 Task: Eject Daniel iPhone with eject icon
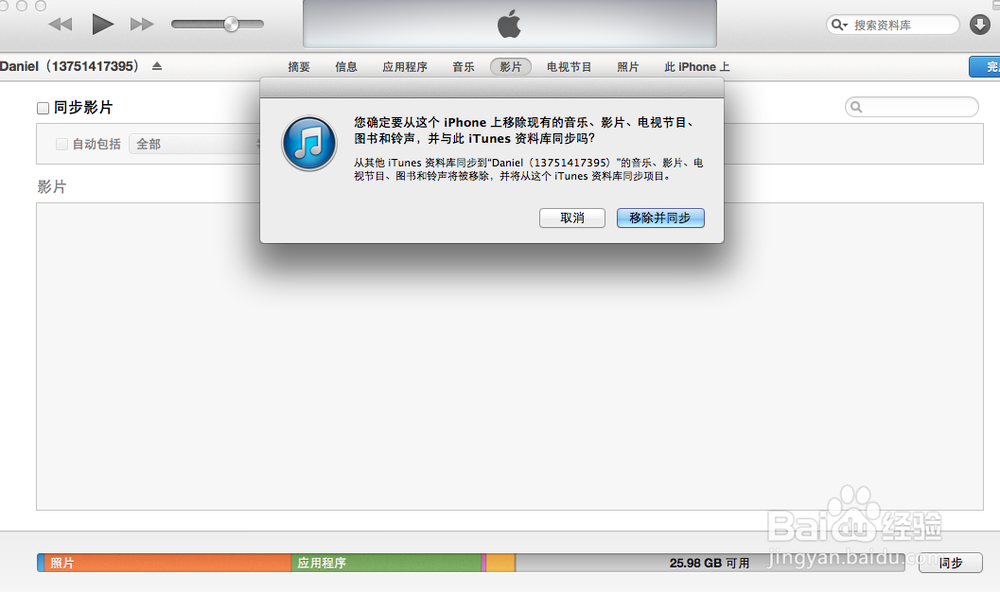[157, 66]
